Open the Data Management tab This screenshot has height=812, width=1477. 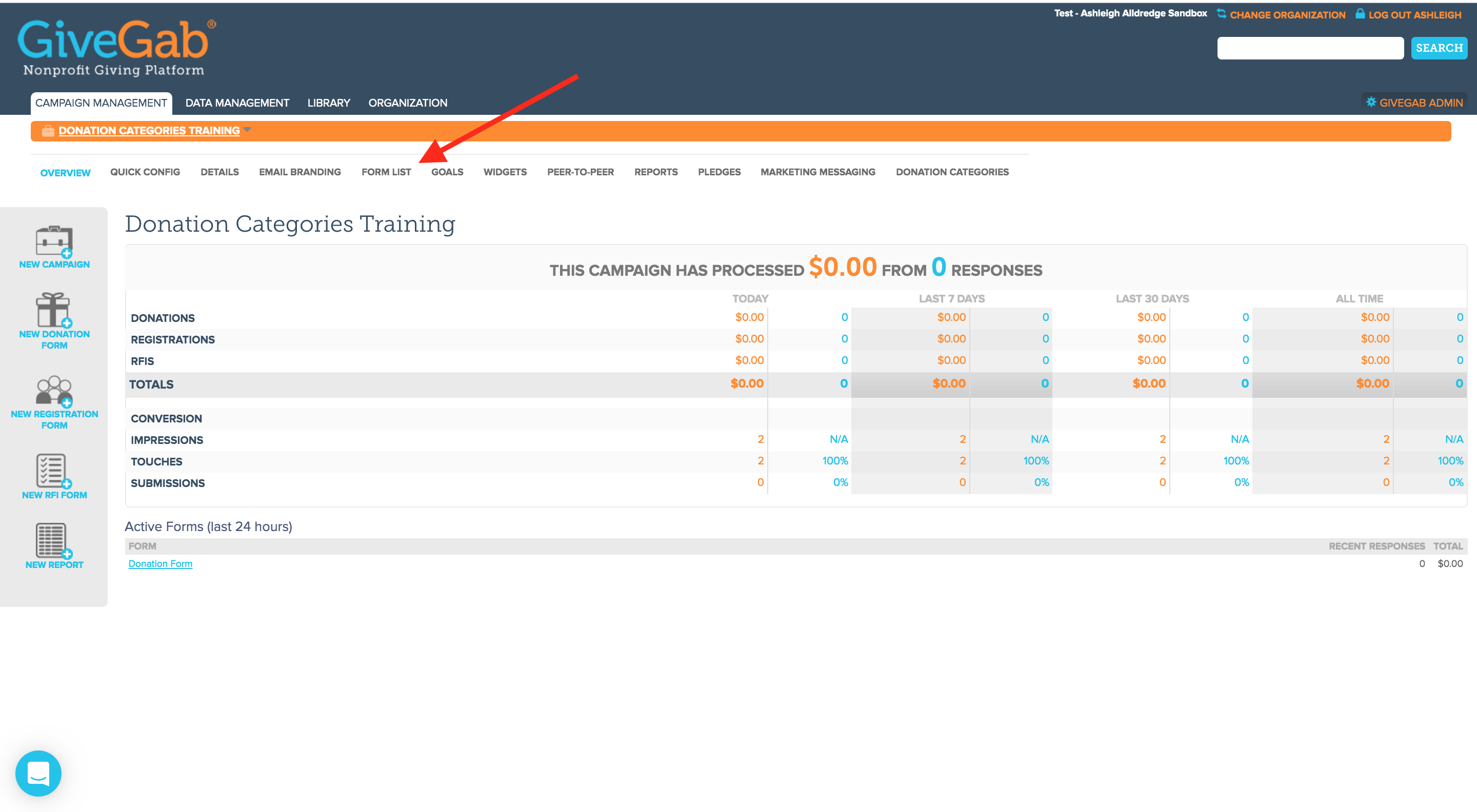click(237, 103)
